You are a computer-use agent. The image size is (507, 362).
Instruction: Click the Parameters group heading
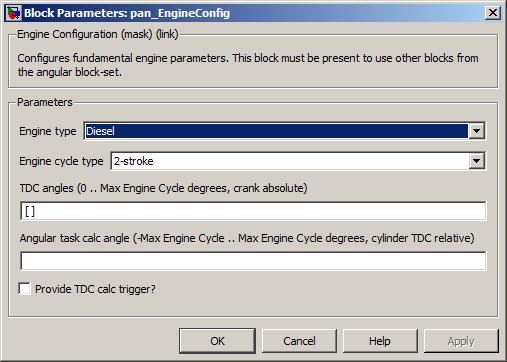click(x=45, y=102)
